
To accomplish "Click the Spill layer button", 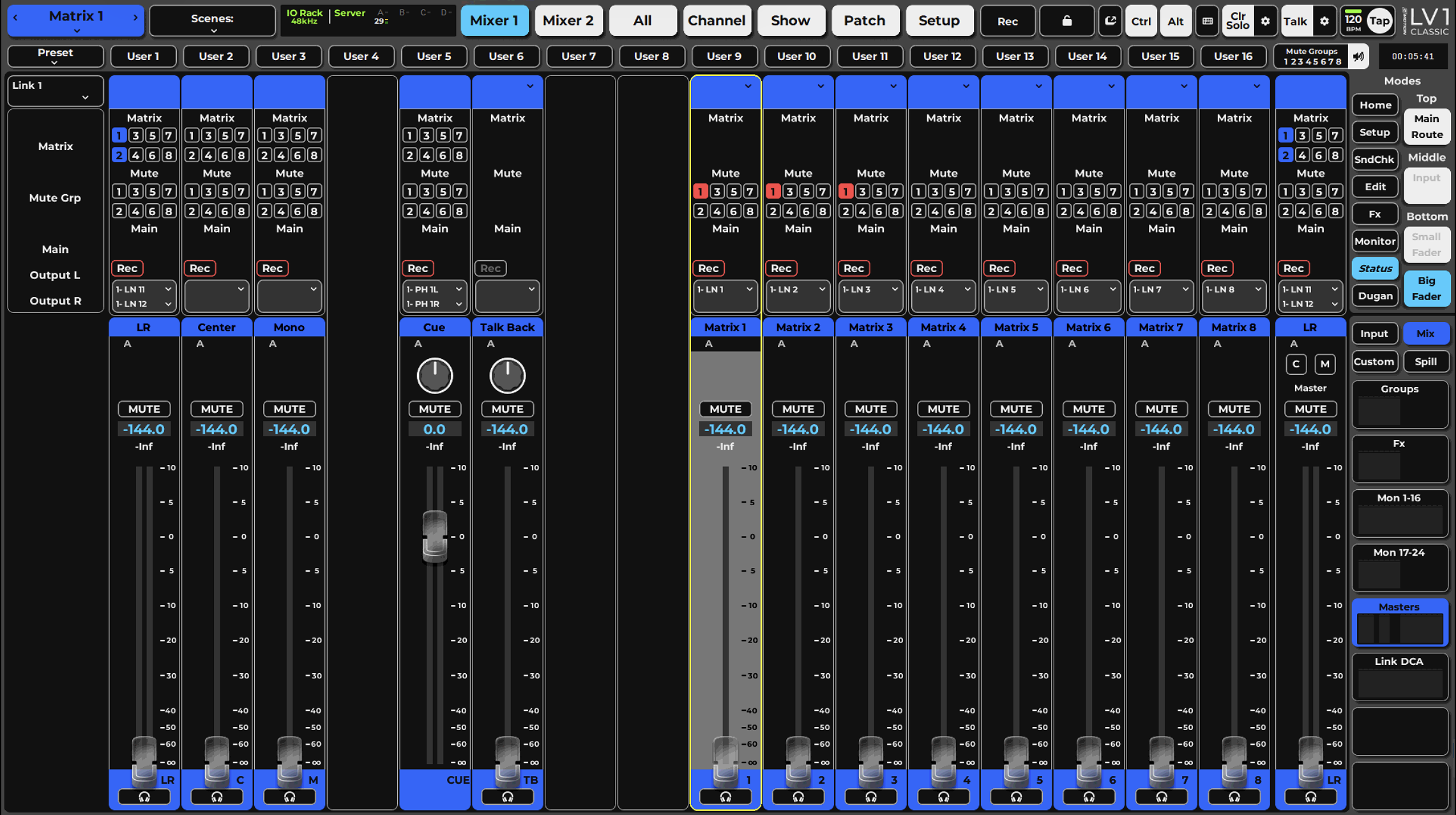I will [1426, 362].
